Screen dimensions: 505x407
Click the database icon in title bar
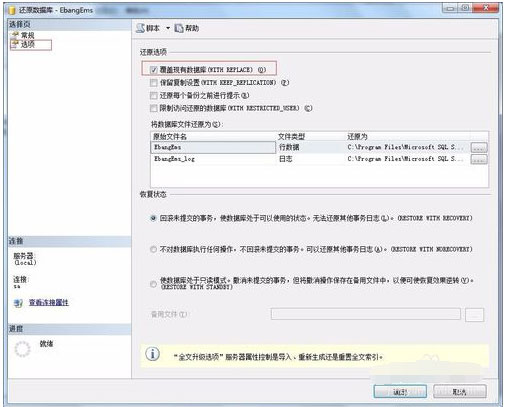12,10
